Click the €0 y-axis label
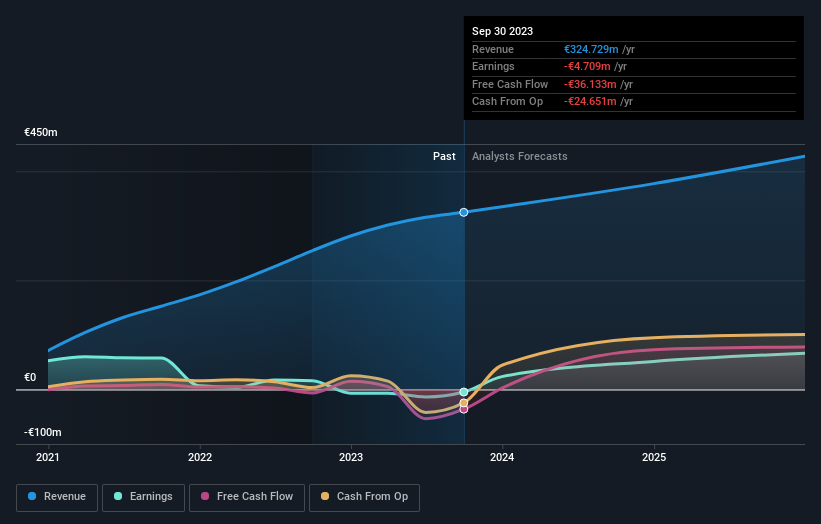This screenshot has width=821, height=524. tap(30, 377)
